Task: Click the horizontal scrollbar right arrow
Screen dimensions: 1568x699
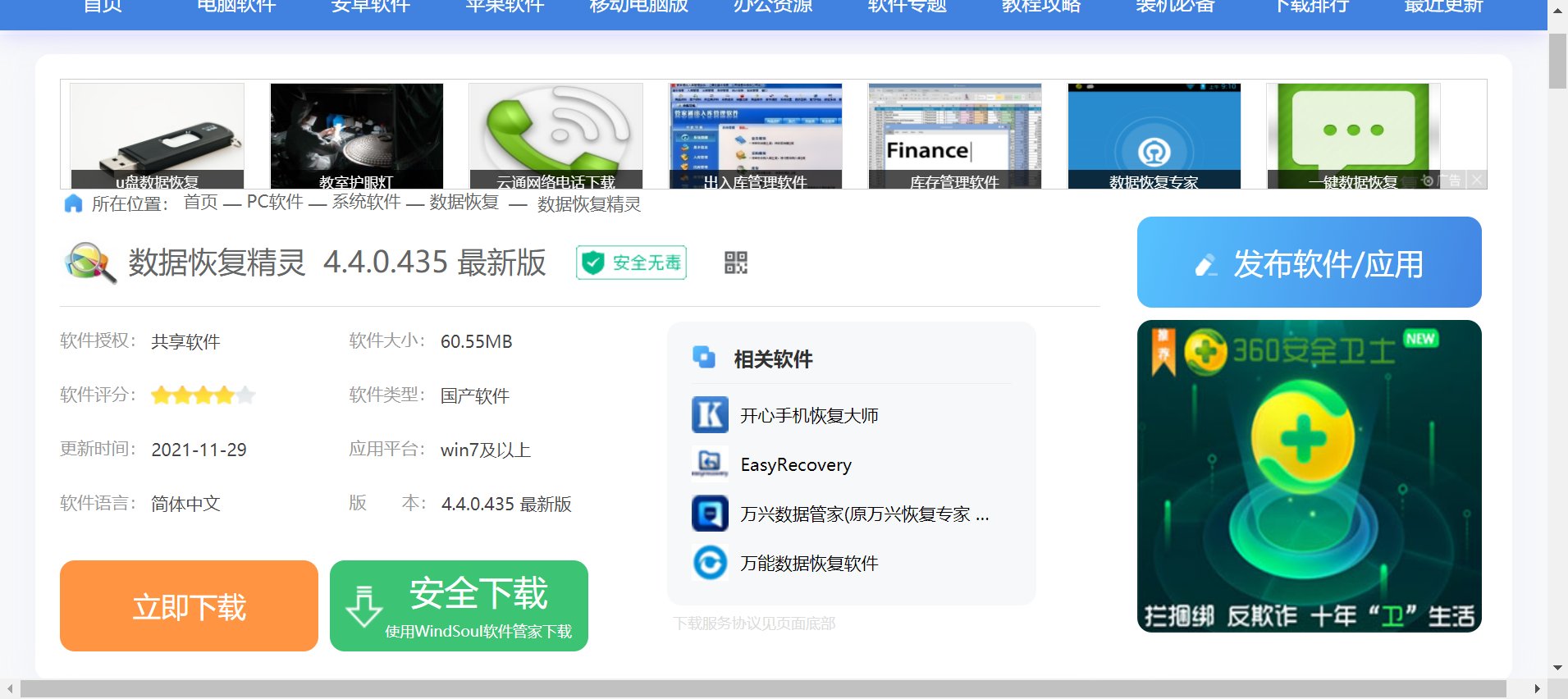Action: pos(1537,689)
